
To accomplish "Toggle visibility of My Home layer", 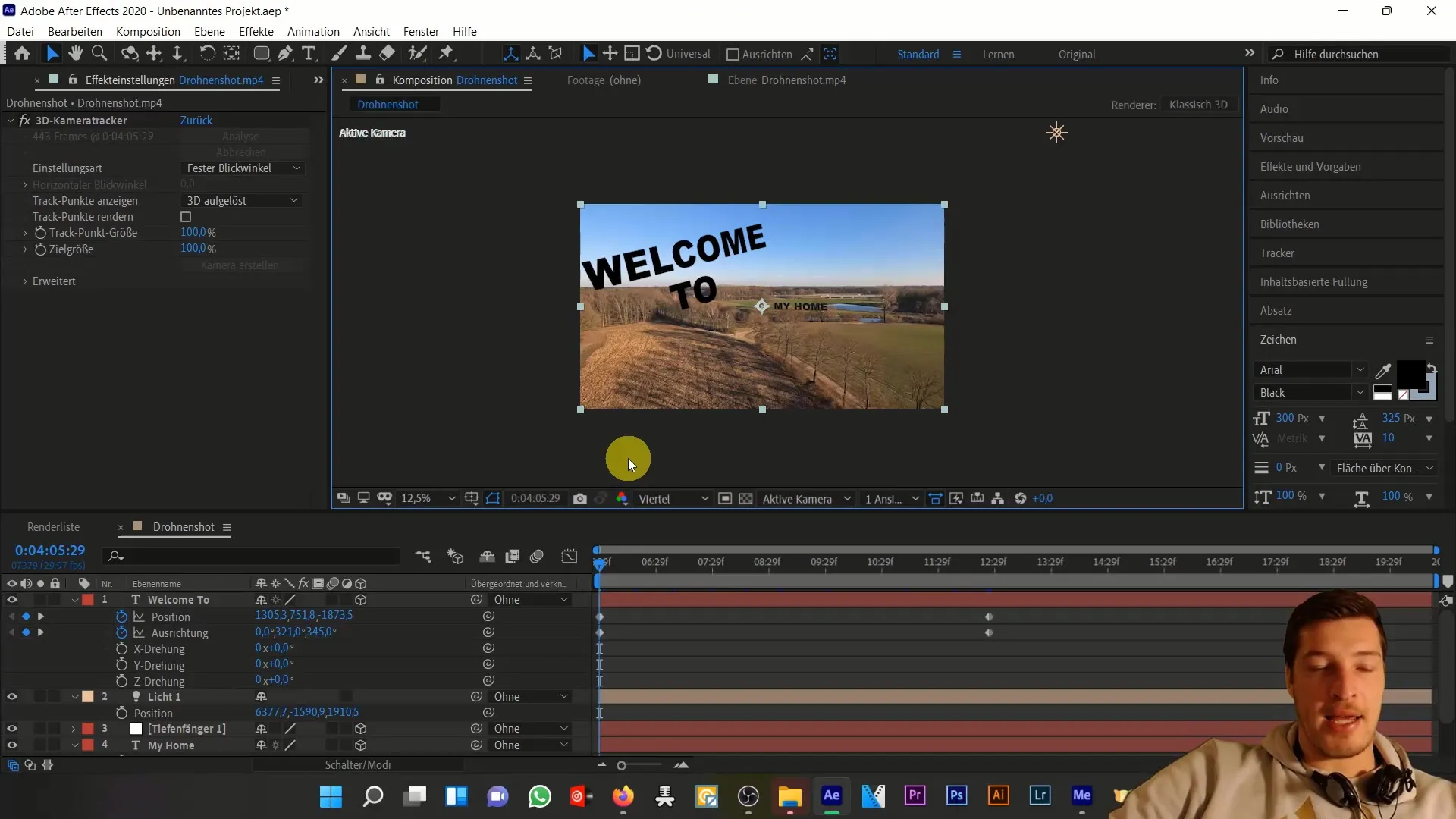I will (x=12, y=745).
